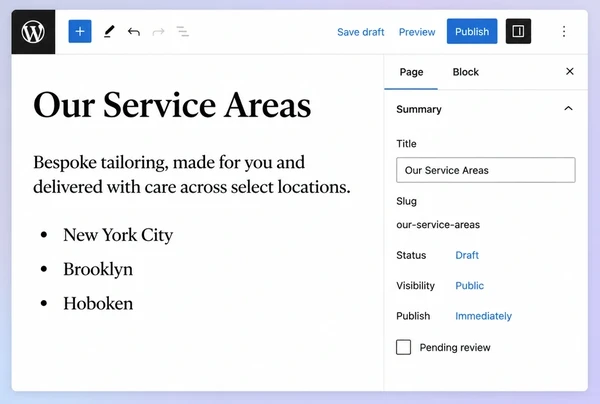The image size is (600, 404).
Task: Select the pencil Tools icon
Action: [x=109, y=31]
